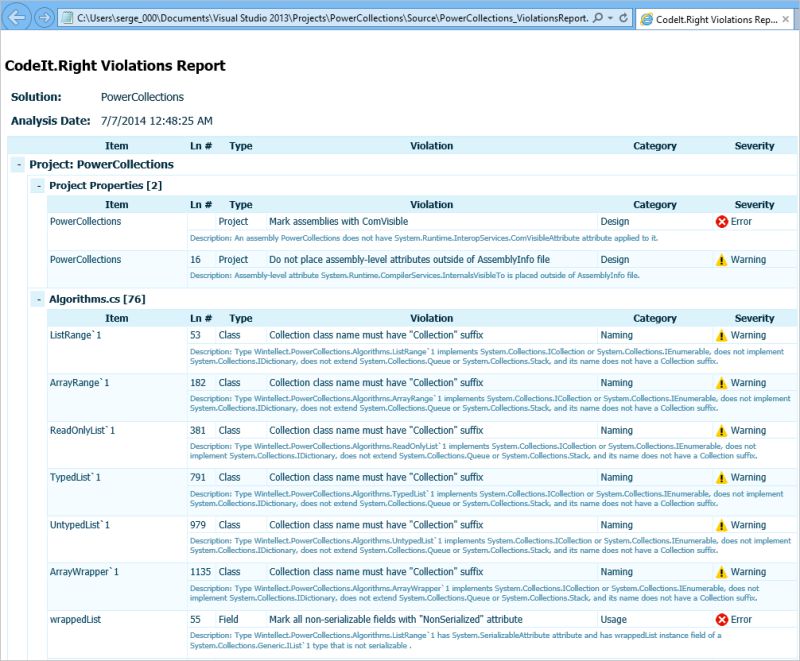Image resolution: width=800 pixels, height=661 pixels.
Task: Click the UntypedList`1 item name
Action: coord(80,525)
